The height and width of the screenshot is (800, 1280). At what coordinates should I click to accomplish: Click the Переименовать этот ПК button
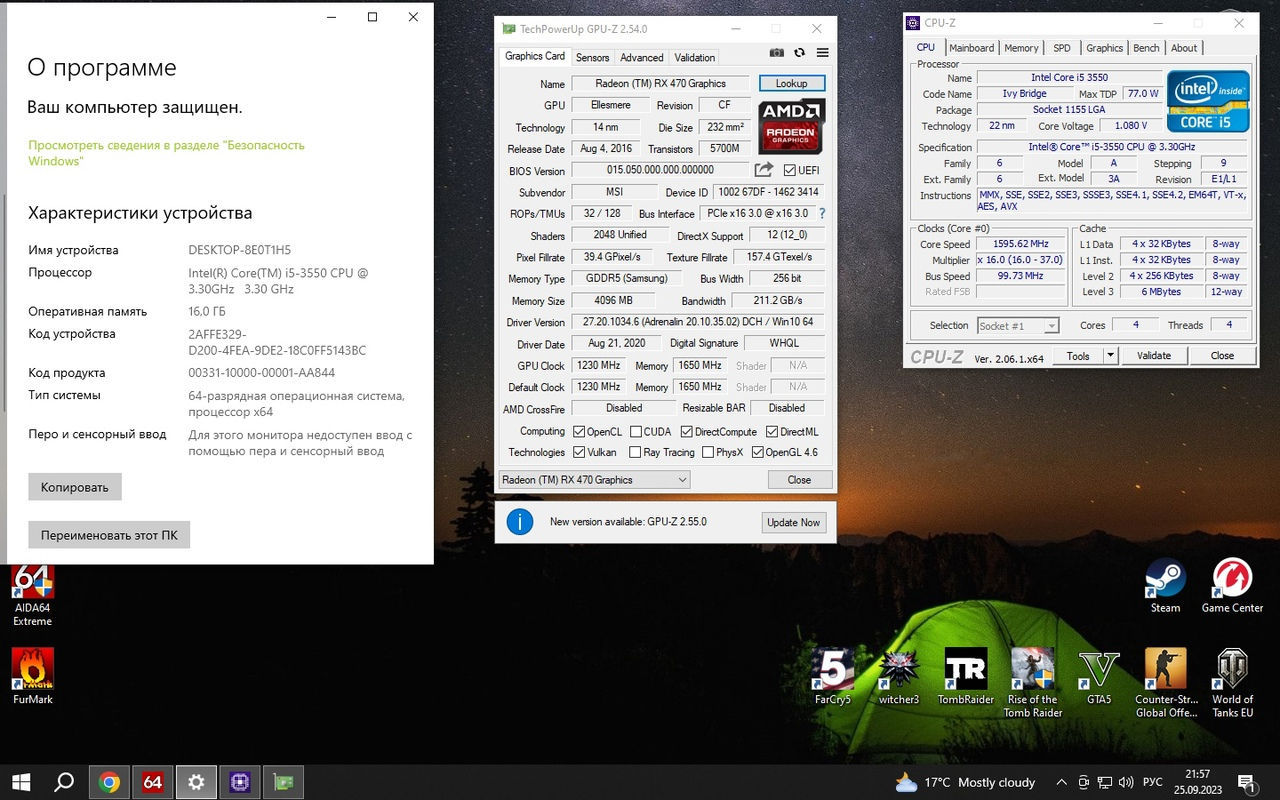tap(109, 535)
